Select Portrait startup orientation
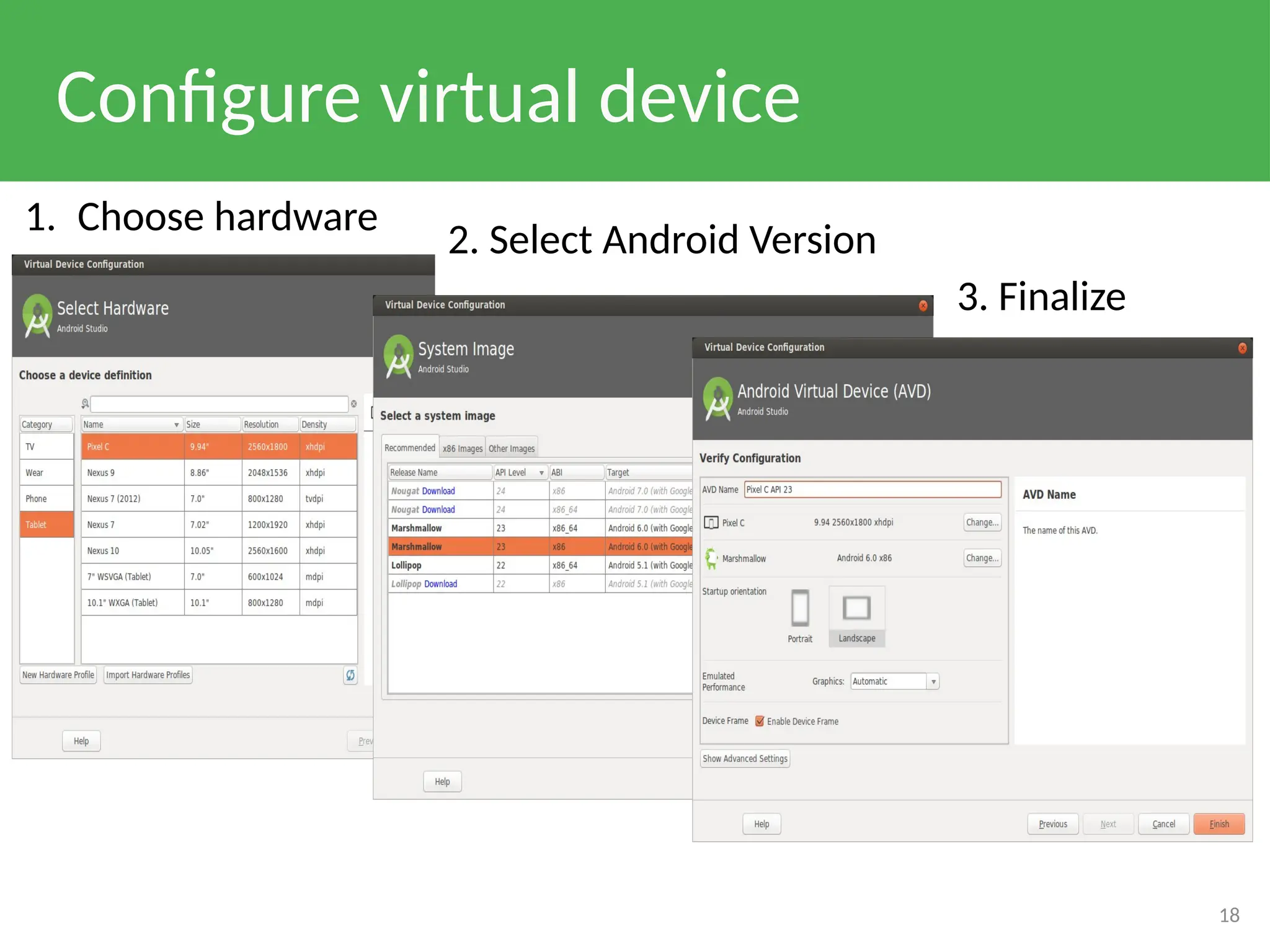The height and width of the screenshot is (952, 1270). [x=800, y=616]
